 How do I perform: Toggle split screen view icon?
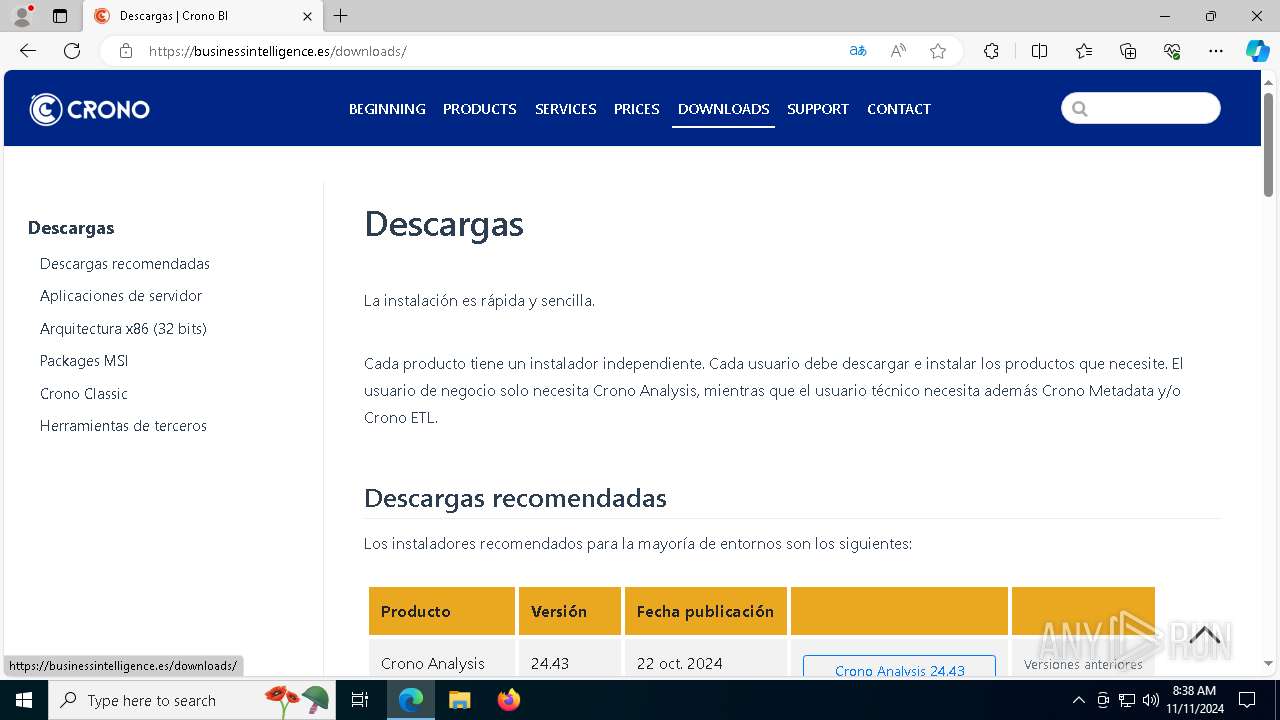1039,51
